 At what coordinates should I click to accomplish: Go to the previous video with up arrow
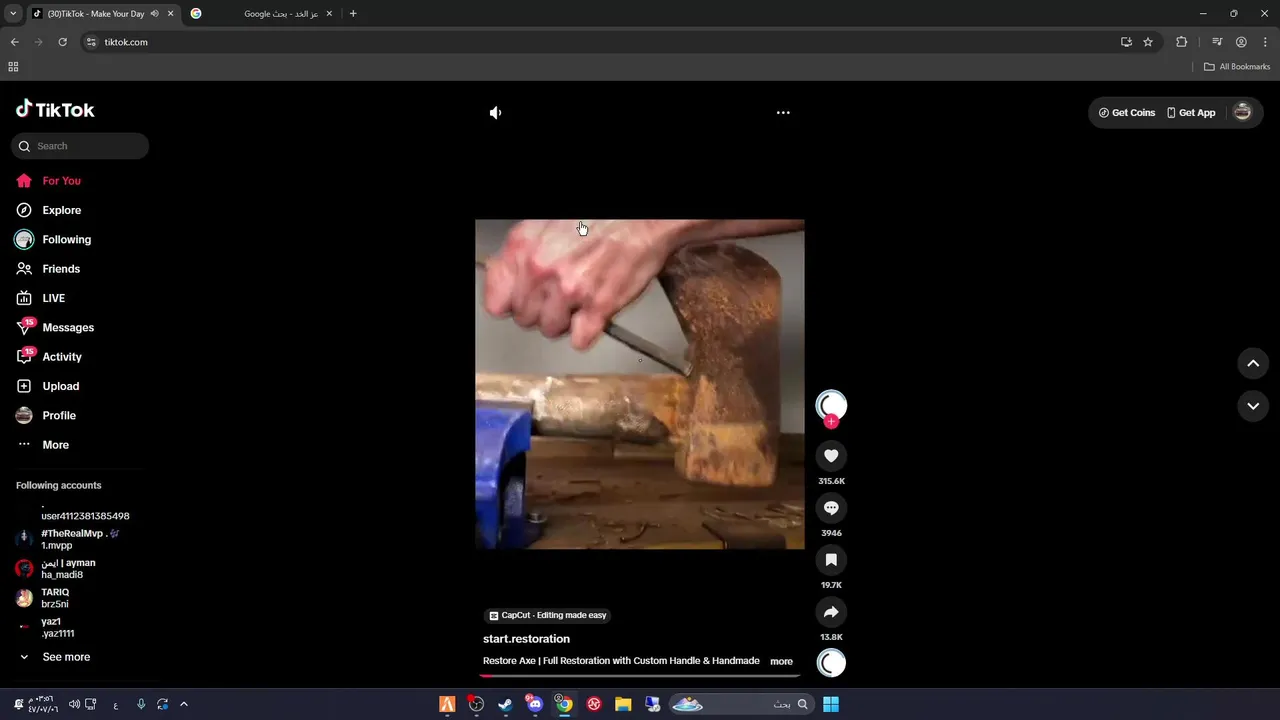[x=1253, y=363]
